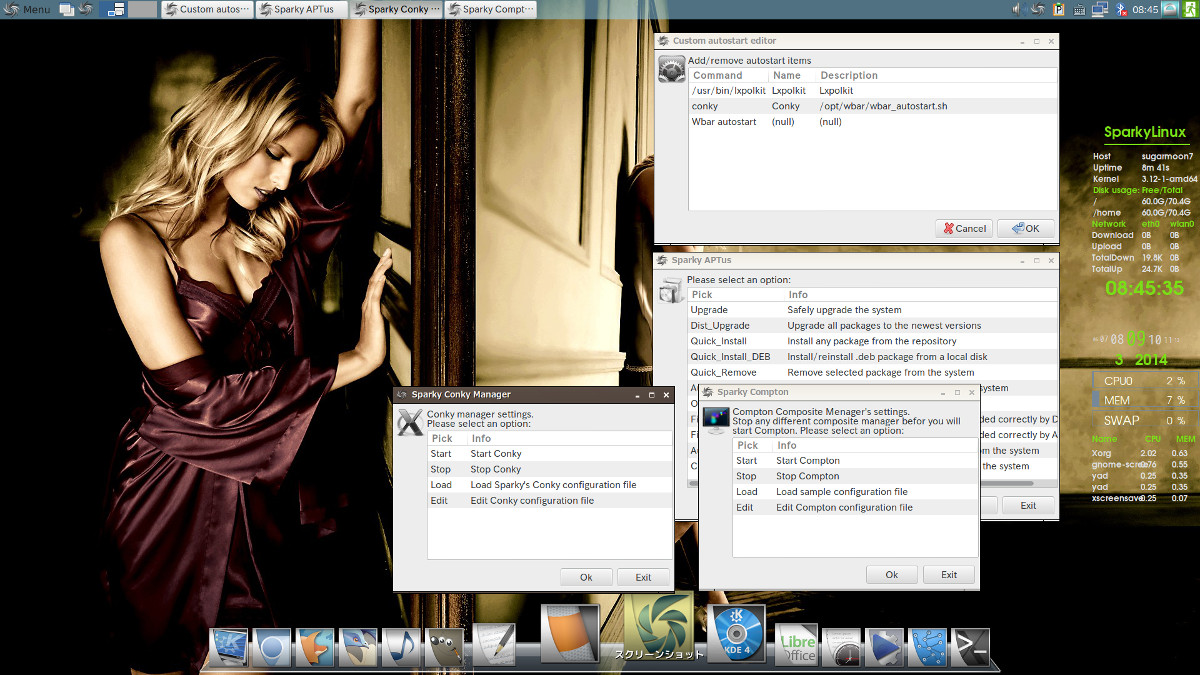1200x675 pixels.
Task: Open the Sparky Compton window menu icon
Action: tap(707, 392)
